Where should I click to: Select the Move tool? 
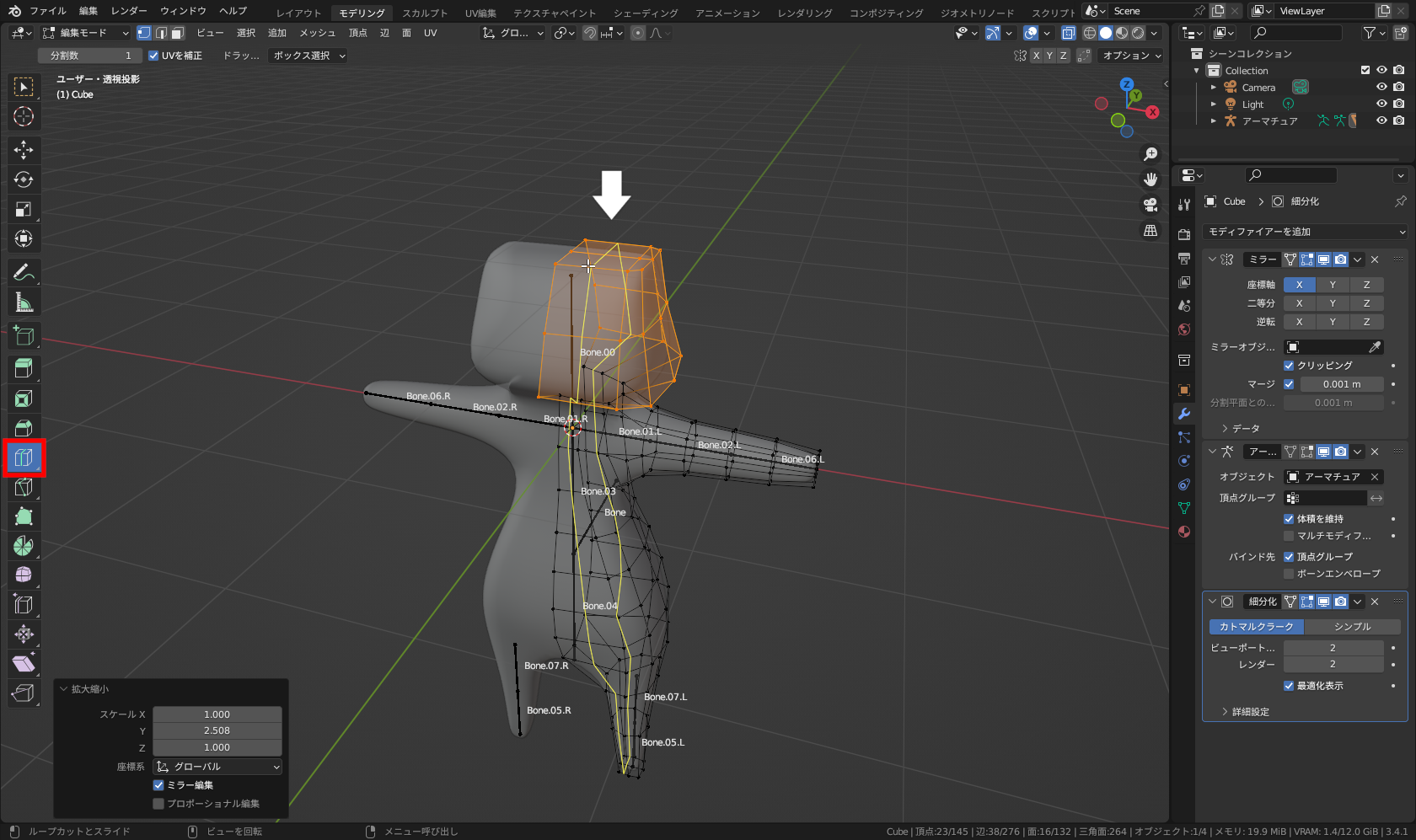tap(24, 150)
